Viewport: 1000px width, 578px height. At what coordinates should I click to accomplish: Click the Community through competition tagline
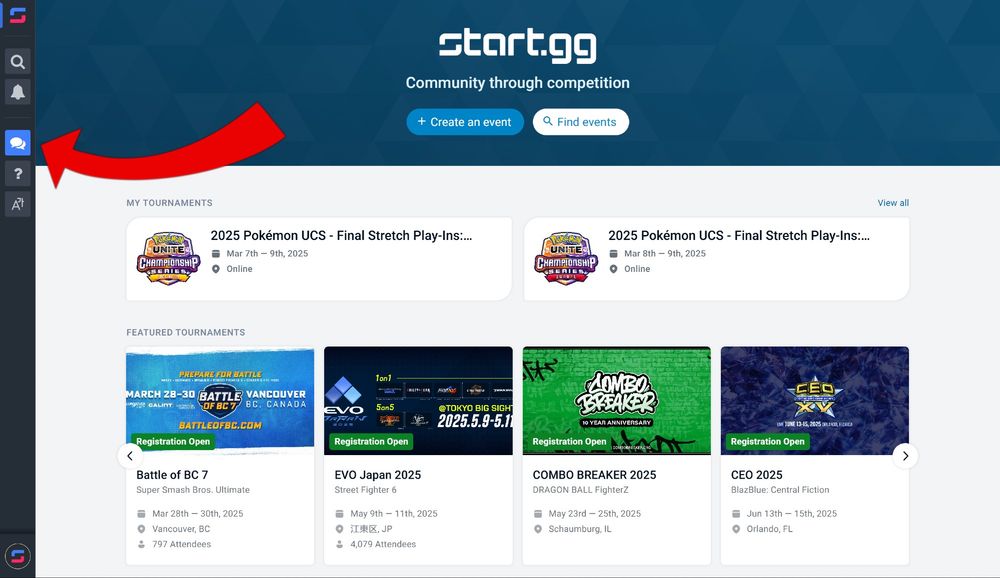[x=517, y=83]
